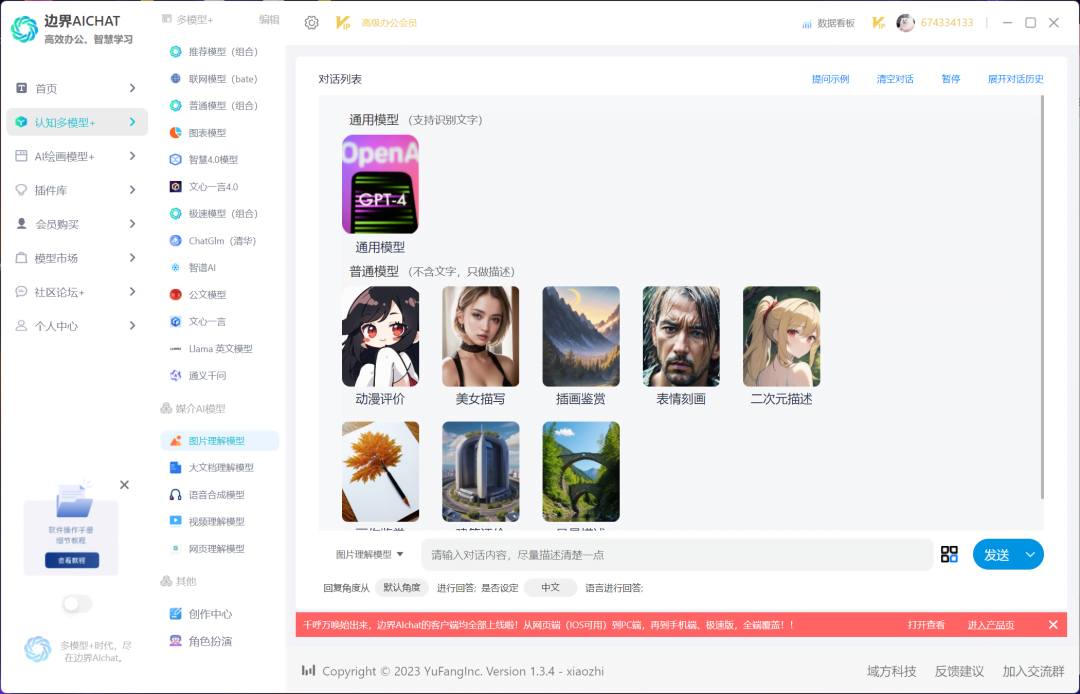Open the settings gear in the top bar
This screenshot has height=694, width=1080.
pyautogui.click(x=311, y=21)
